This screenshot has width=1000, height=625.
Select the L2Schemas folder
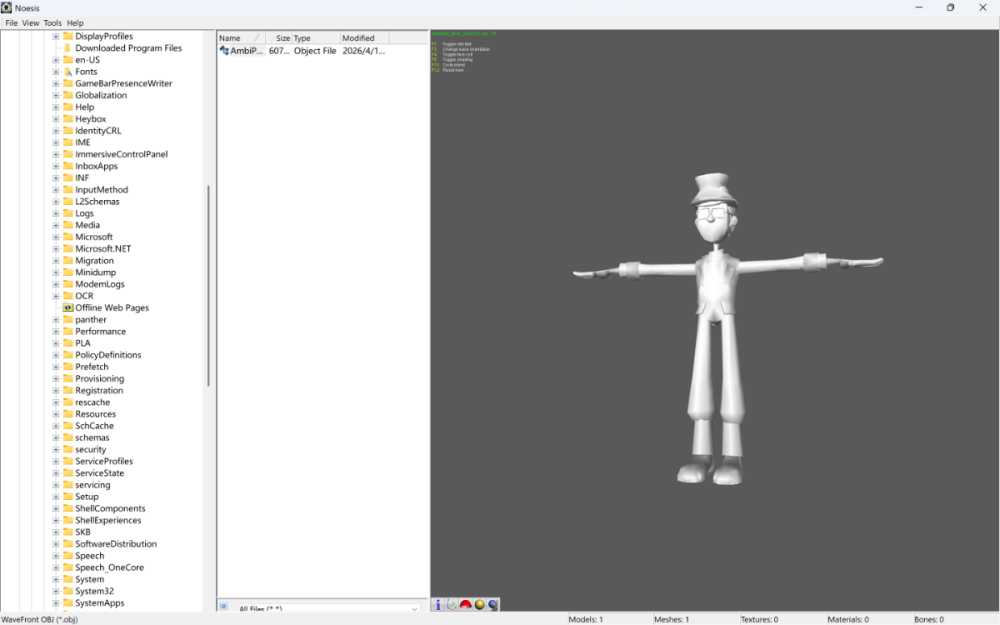tap(97, 202)
